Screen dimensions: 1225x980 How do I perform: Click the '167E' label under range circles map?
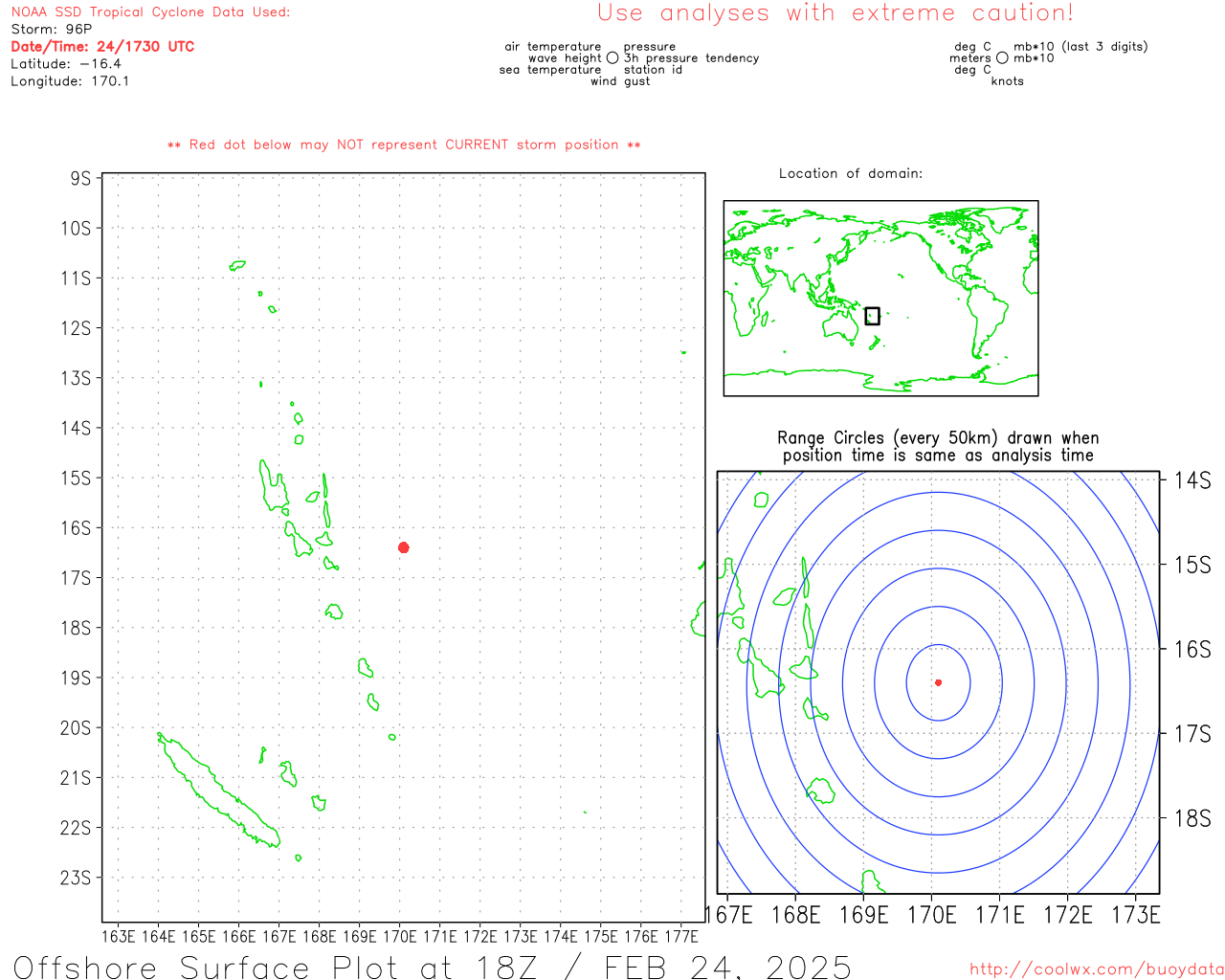(730, 915)
